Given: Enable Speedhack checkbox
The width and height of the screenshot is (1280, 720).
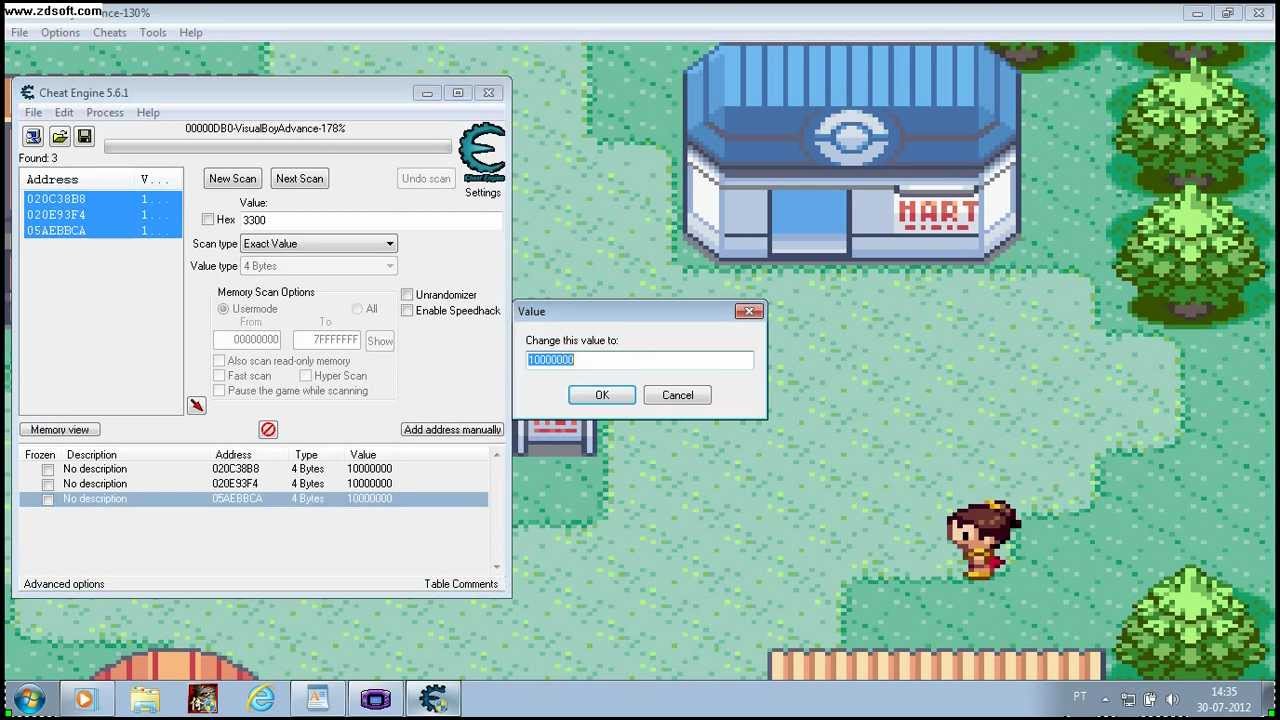Looking at the screenshot, I should [407, 311].
